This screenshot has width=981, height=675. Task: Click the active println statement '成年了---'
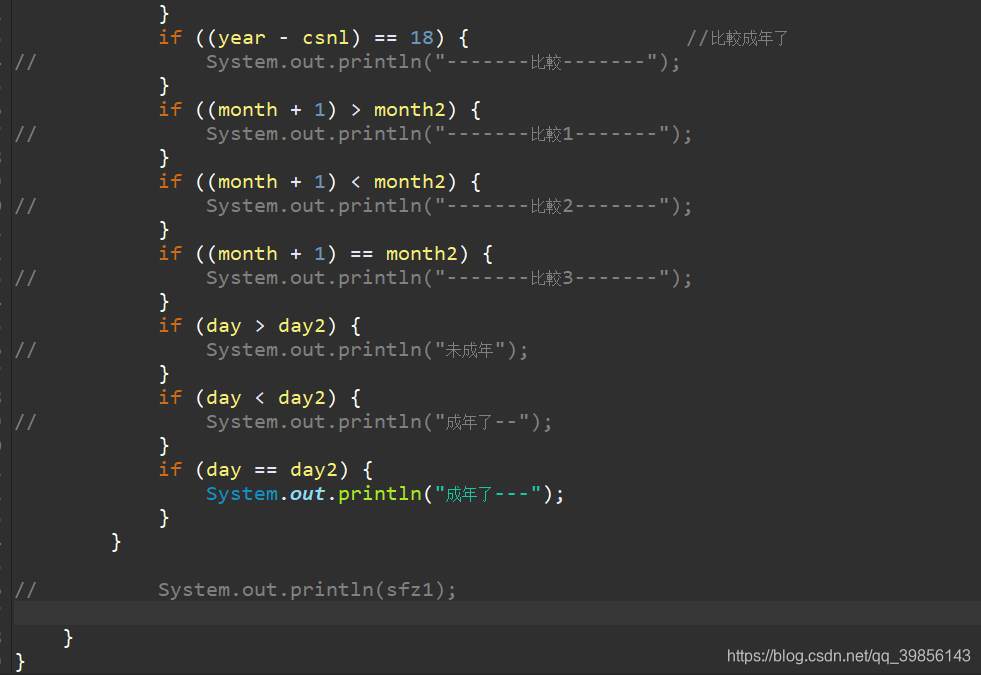coord(385,494)
